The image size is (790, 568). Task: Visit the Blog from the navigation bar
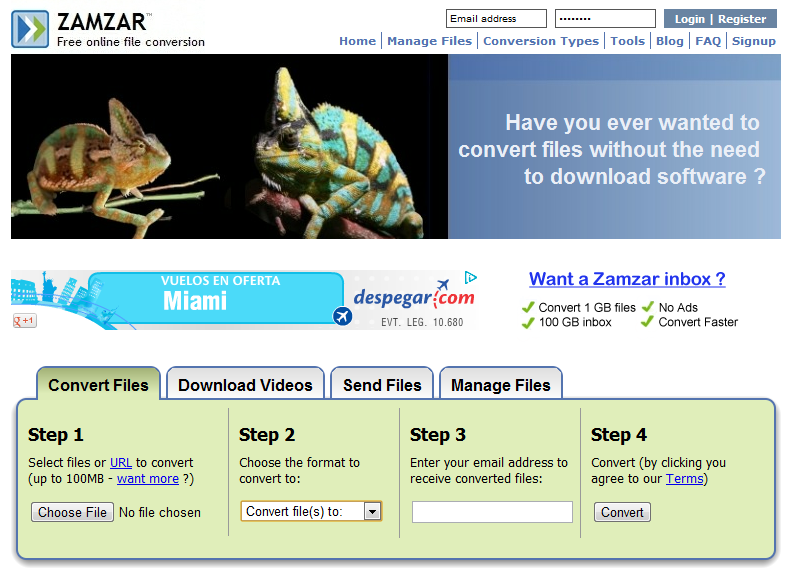670,41
